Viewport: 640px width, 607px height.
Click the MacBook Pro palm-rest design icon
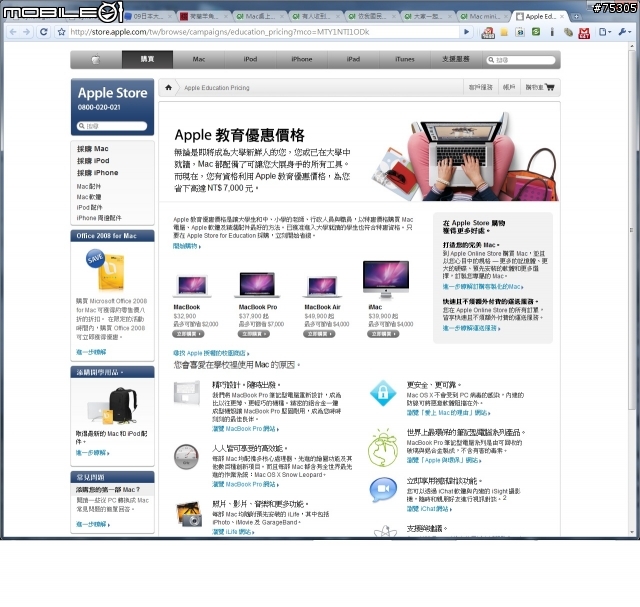pos(187,393)
